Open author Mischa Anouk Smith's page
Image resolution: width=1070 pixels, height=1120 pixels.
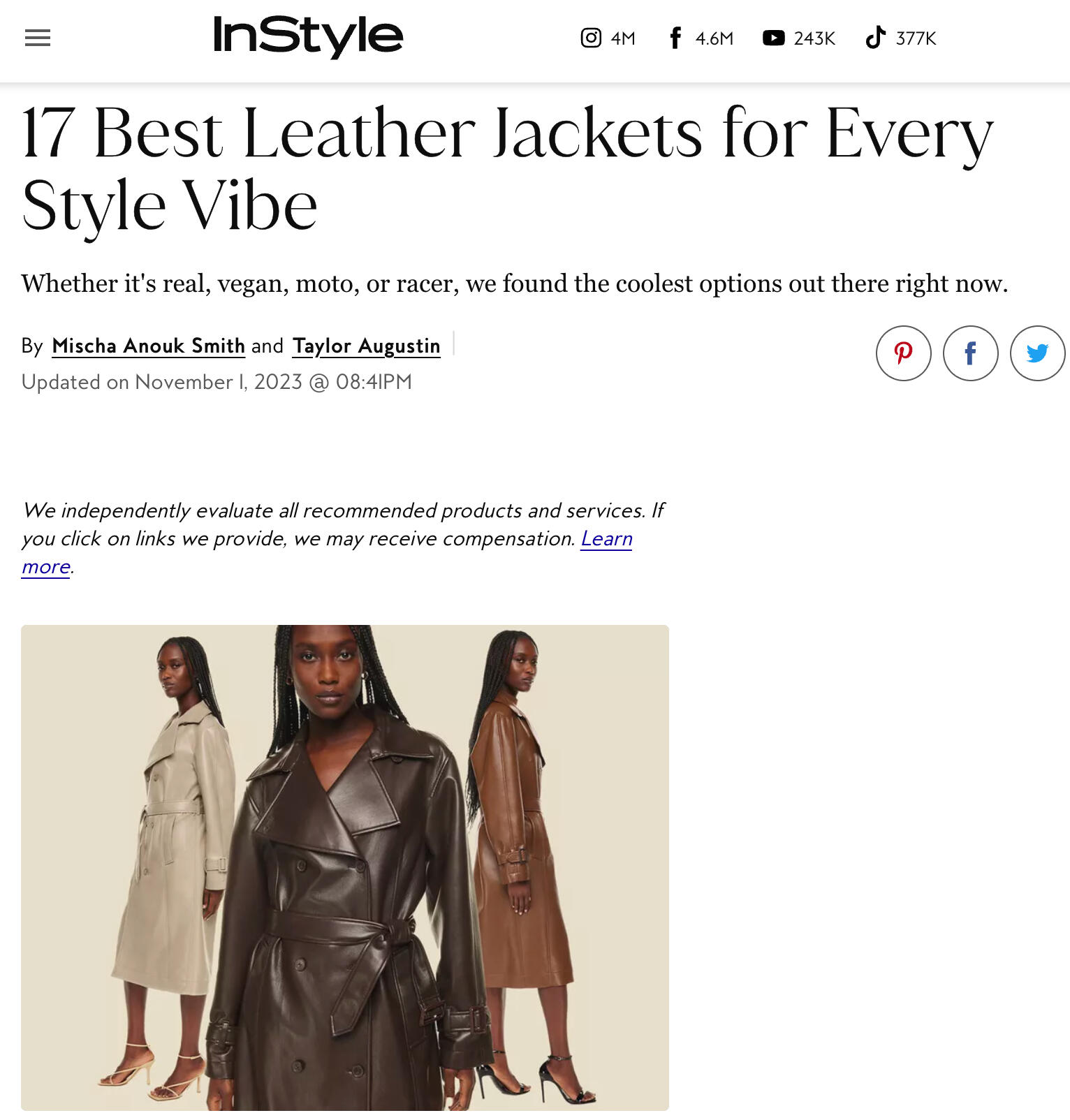tap(148, 346)
